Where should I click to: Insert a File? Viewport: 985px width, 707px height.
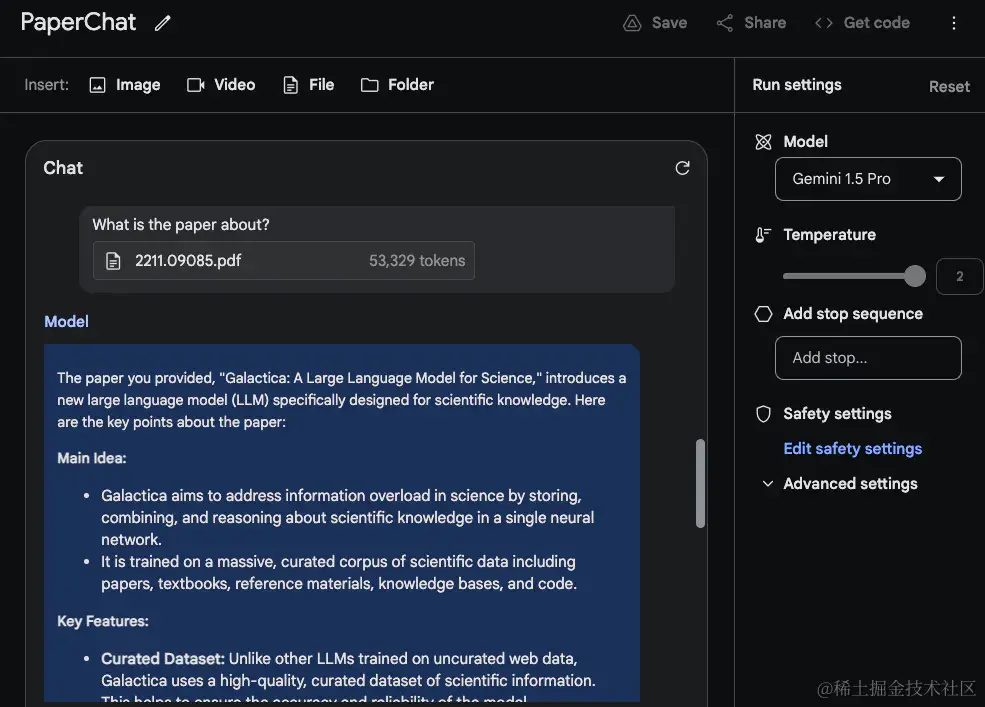308,85
